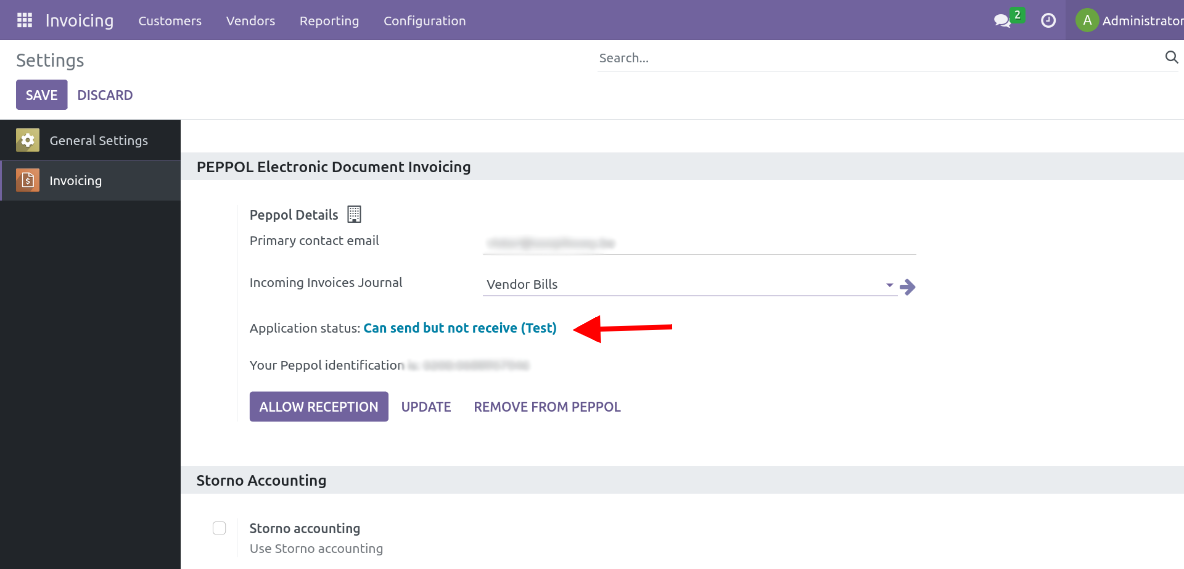Click into the Settings search field
This screenshot has width=1184, height=569.
[878, 58]
